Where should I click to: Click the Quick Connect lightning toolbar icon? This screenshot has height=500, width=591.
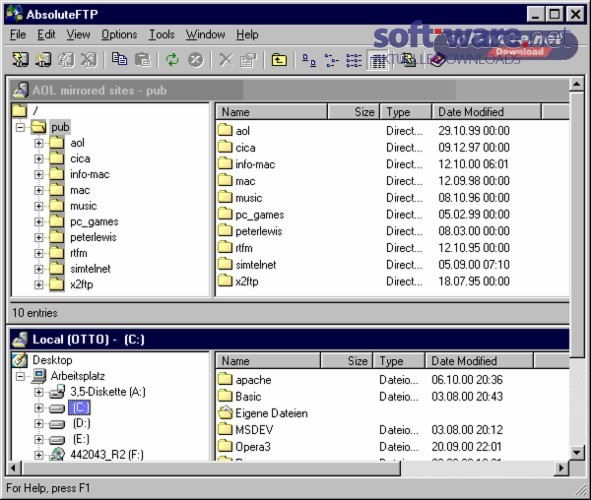click(21, 60)
